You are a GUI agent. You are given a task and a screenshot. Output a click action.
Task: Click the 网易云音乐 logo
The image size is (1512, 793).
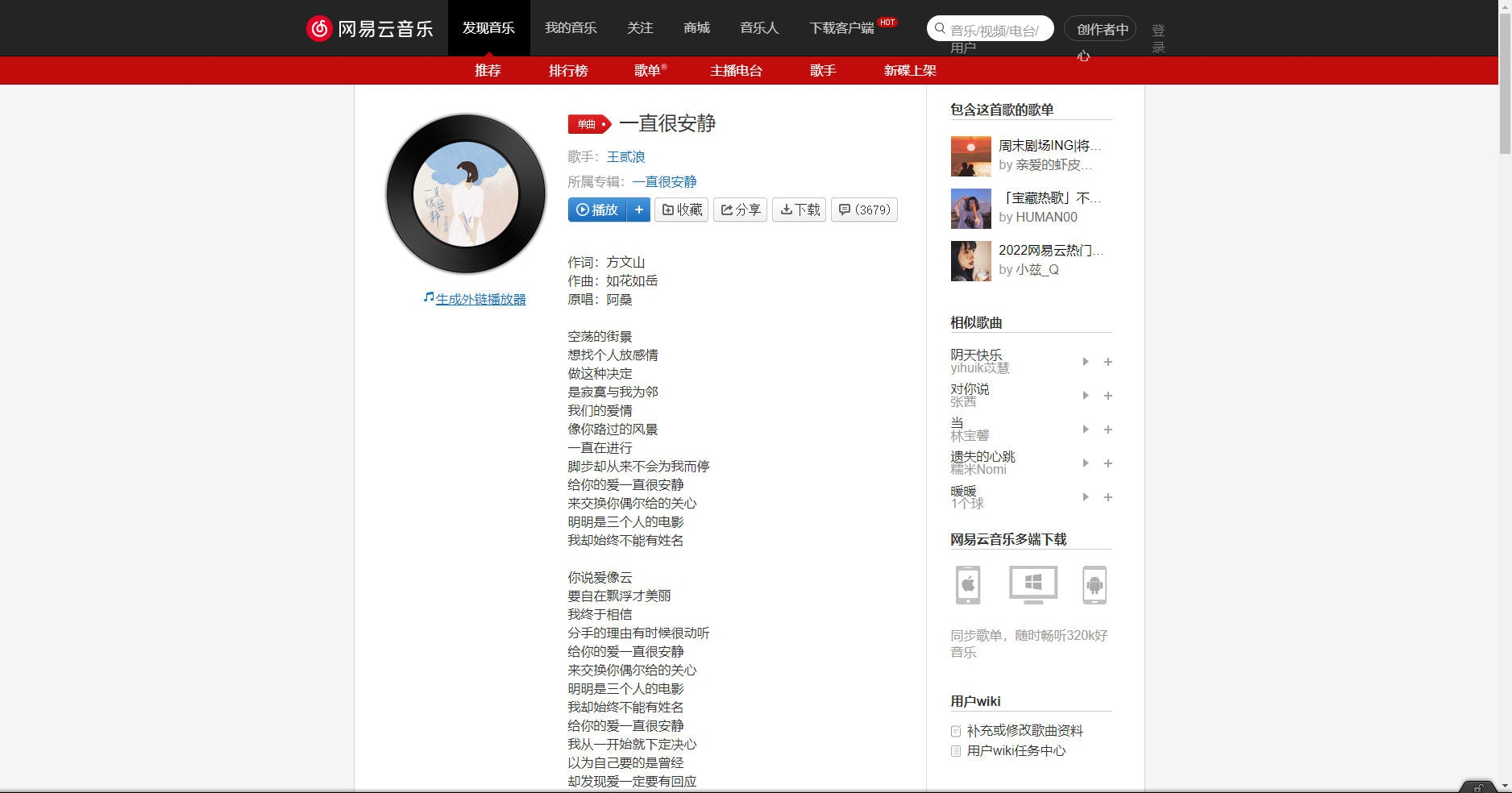(x=370, y=27)
